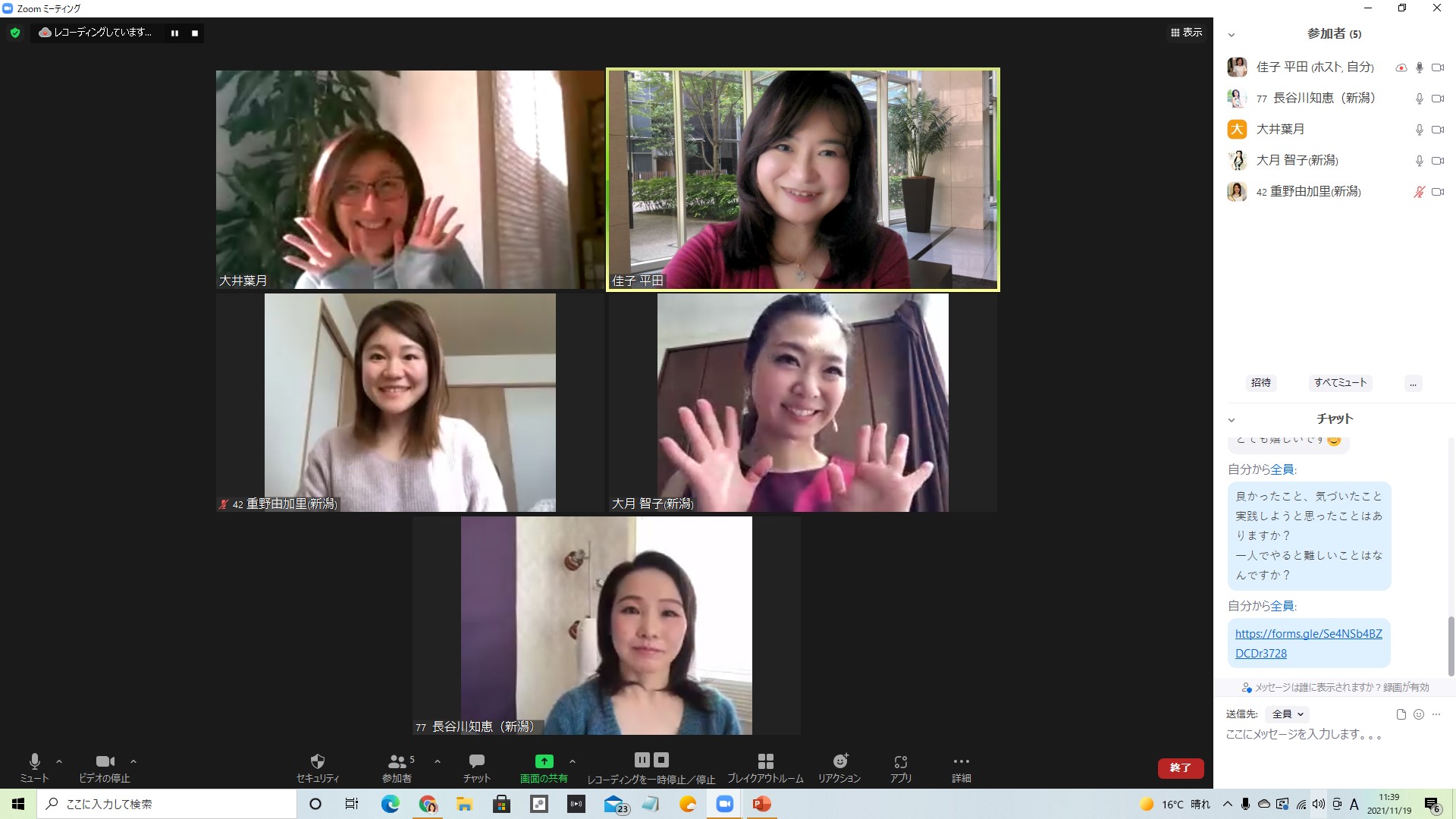Image resolution: width=1456 pixels, height=819 pixels.
Task: Open PowerPoint from the taskbar
Action: click(762, 804)
